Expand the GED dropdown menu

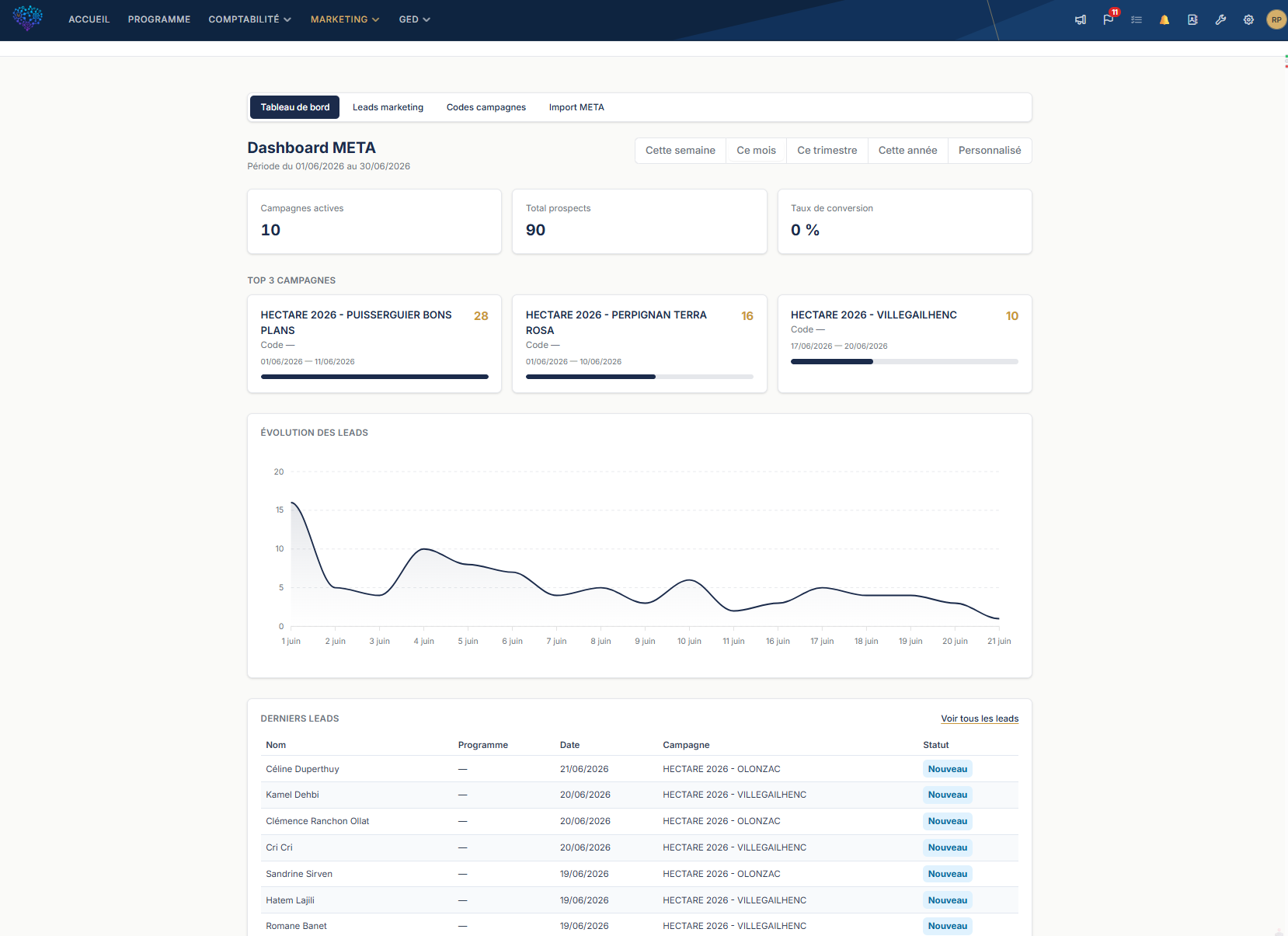tap(414, 19)
